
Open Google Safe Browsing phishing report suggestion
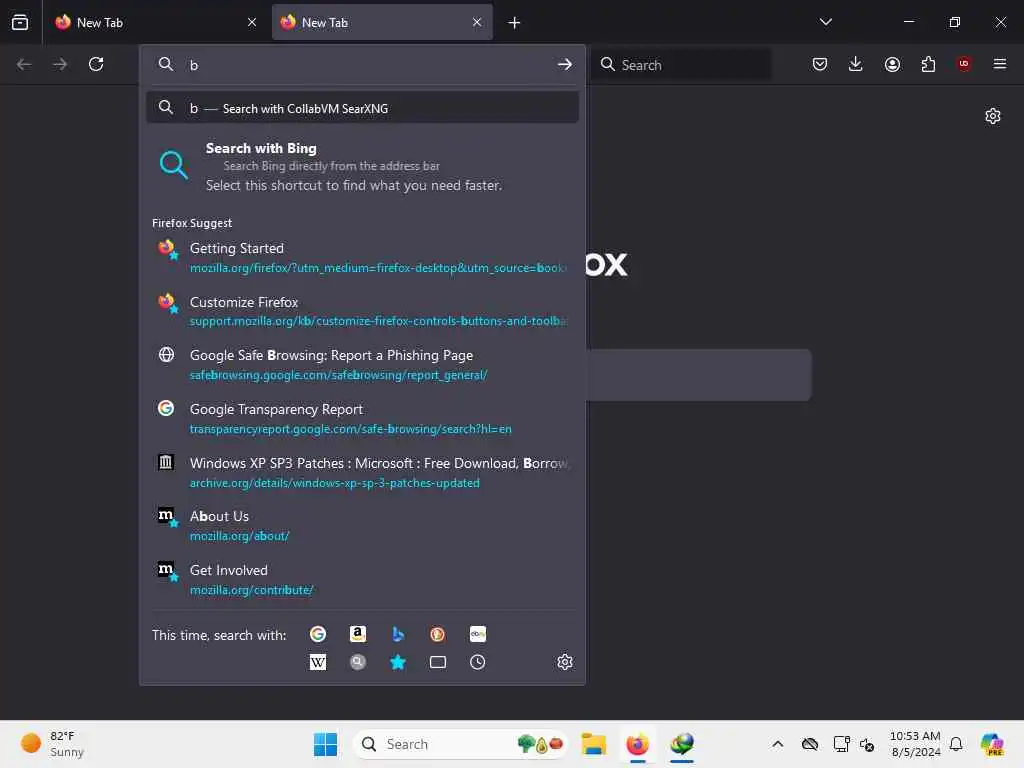362,364
